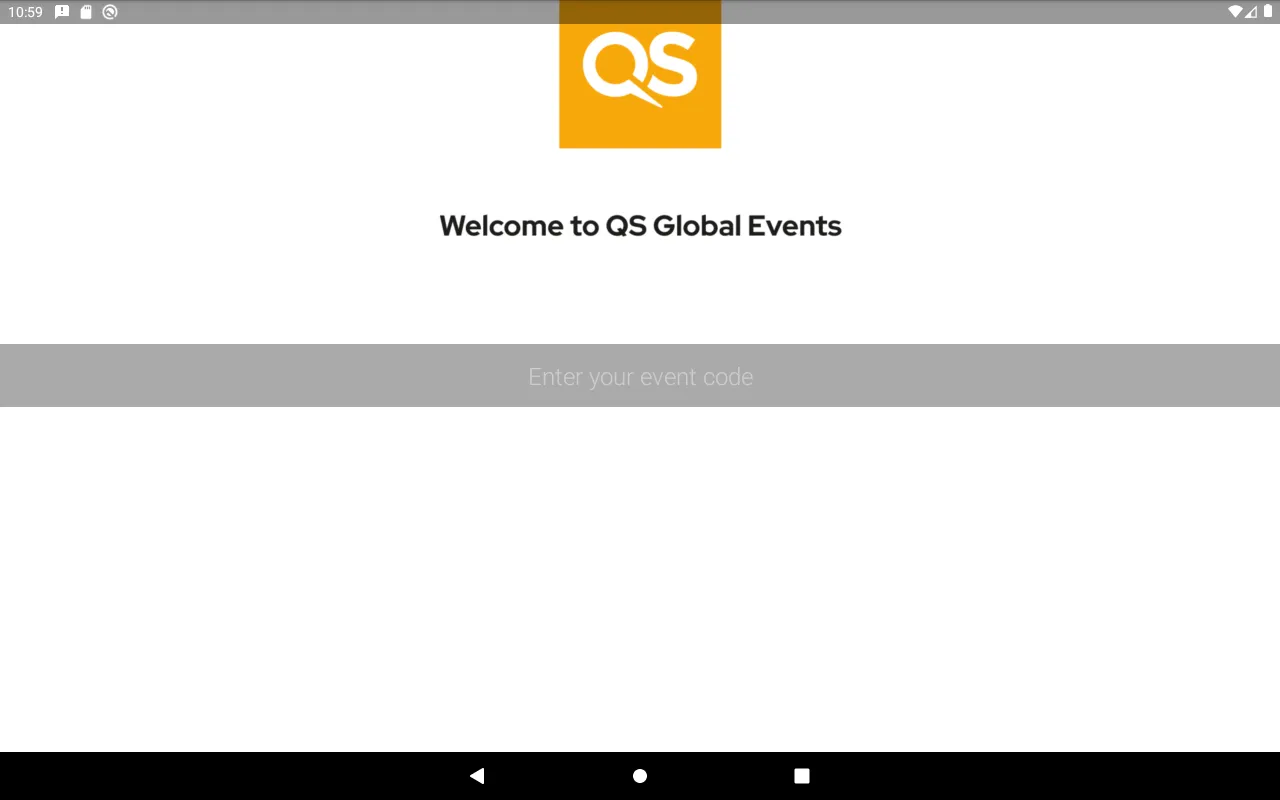The image size is (1280, 800).
Task: Click the QS orange logo
Action: (x=640, y=74)
